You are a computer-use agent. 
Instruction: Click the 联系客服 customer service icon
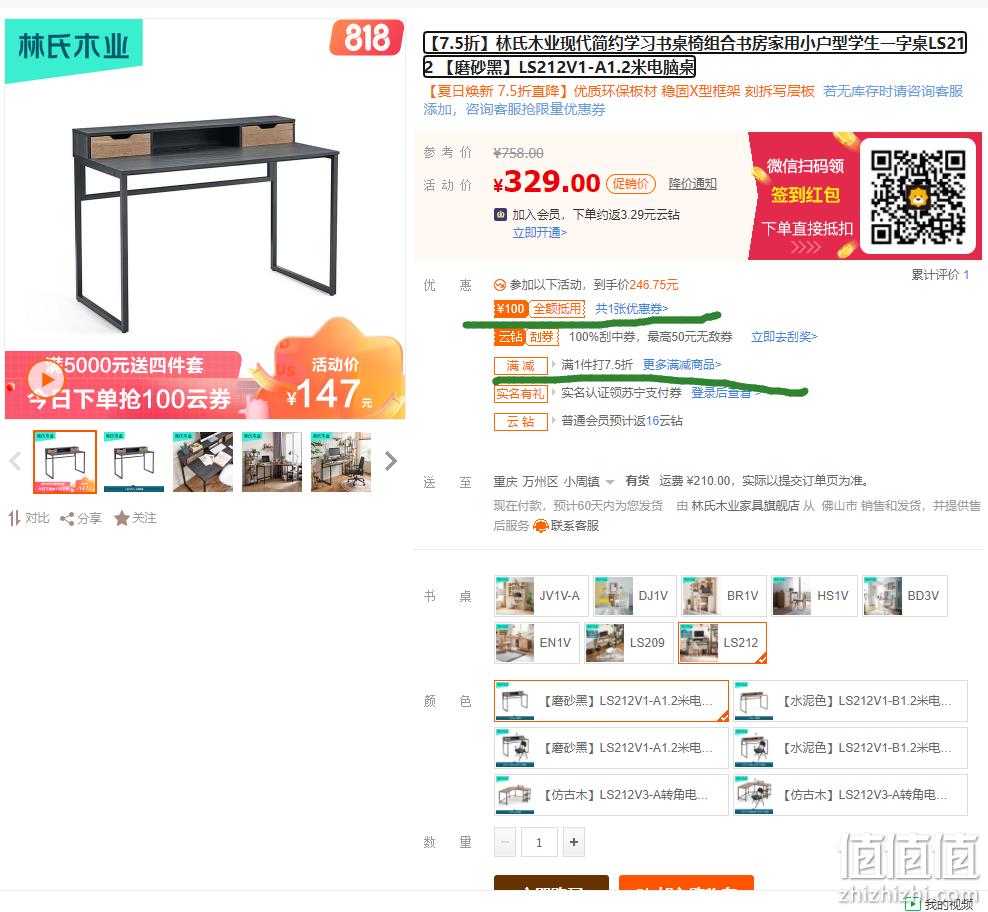coord(541,526)
